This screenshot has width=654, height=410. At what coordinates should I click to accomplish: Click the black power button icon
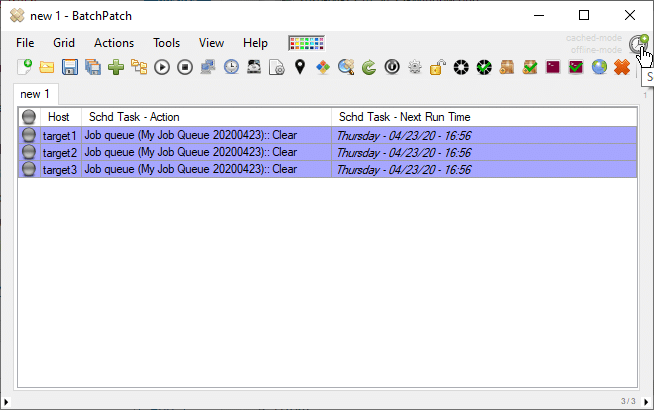tap(392, 67)
